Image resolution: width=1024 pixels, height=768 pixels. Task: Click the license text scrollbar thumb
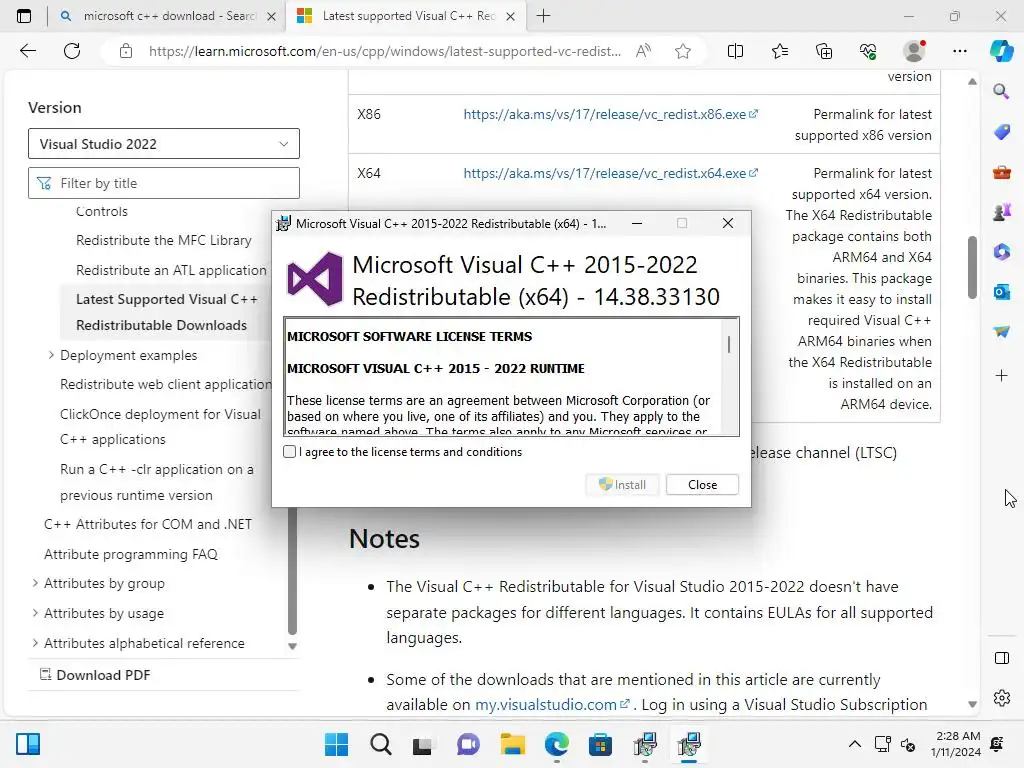(x=729, y=344)
